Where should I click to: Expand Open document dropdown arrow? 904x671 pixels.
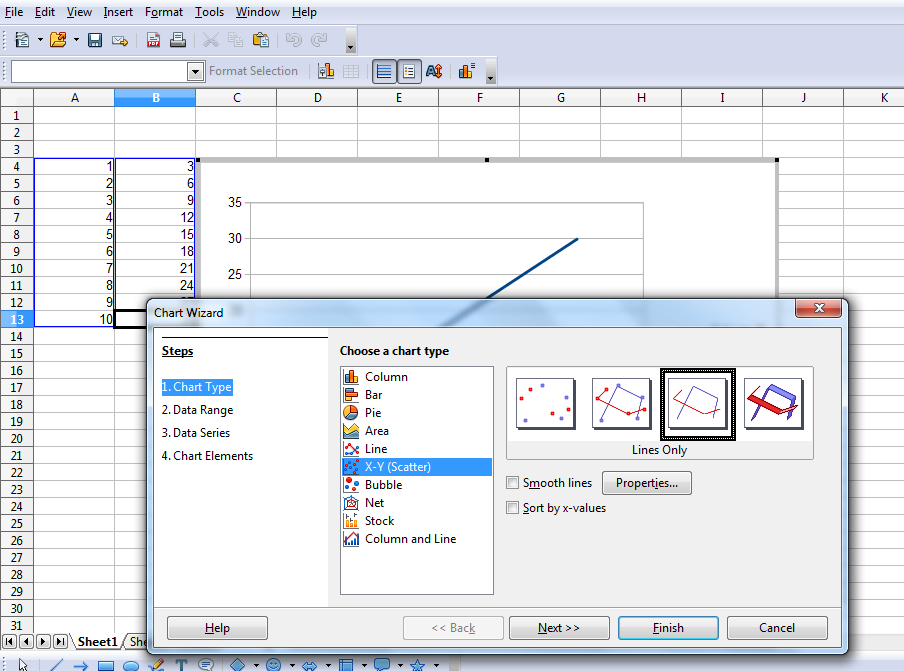(75, 40)
